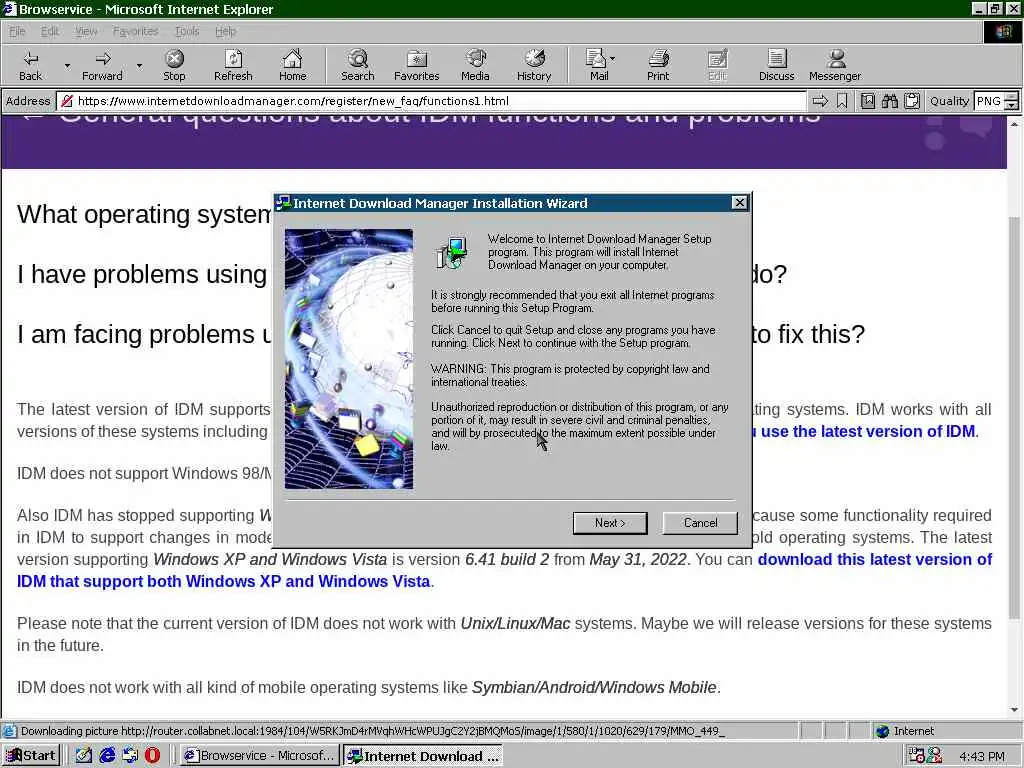Open the Quality PNG dropdown
This screenshot has width=1024, height=768.
[995, 101]
